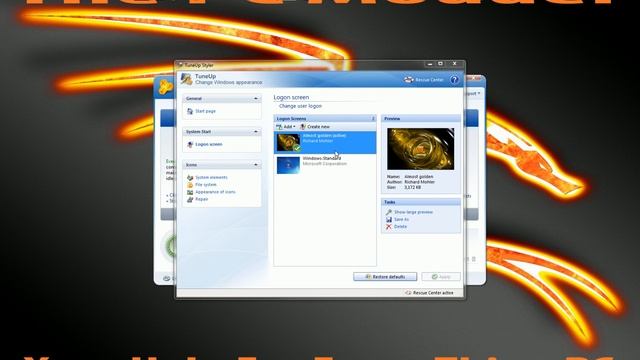Collapse the System Start sidebar section
The width and height of the screenshot is (640, 360).
click(256, 131)
